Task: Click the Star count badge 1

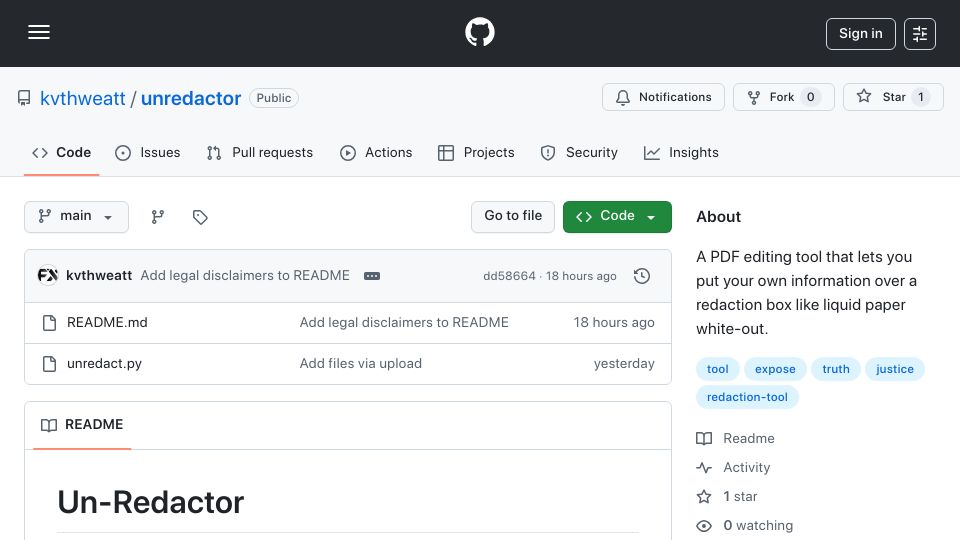Action: point(921,97)
